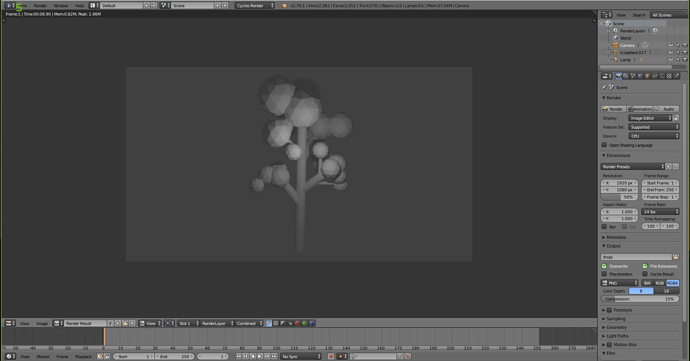
Task: Open the 24 fps frame rate dropdown
Action: pos(661,212)
